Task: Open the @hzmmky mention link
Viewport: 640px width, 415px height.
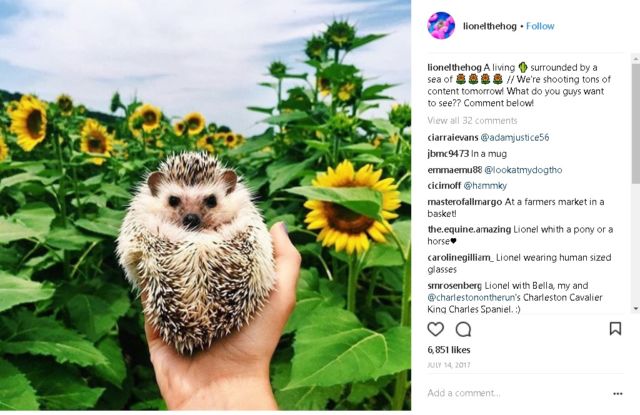Action: (x=488, y=186)
